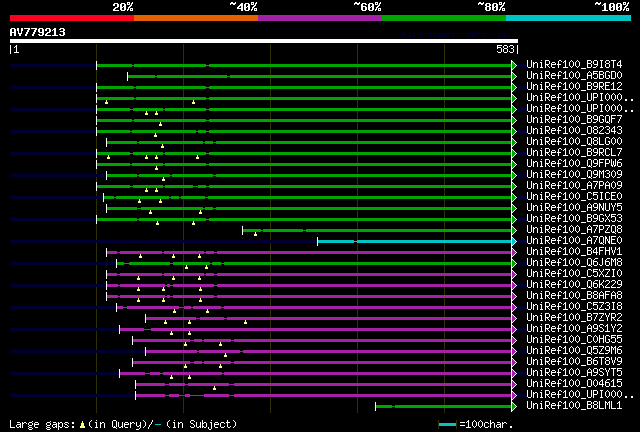Select the UniRef100_Q5Z9M6 label
Viewport: 640px width, 432px height.
[574, 351]
